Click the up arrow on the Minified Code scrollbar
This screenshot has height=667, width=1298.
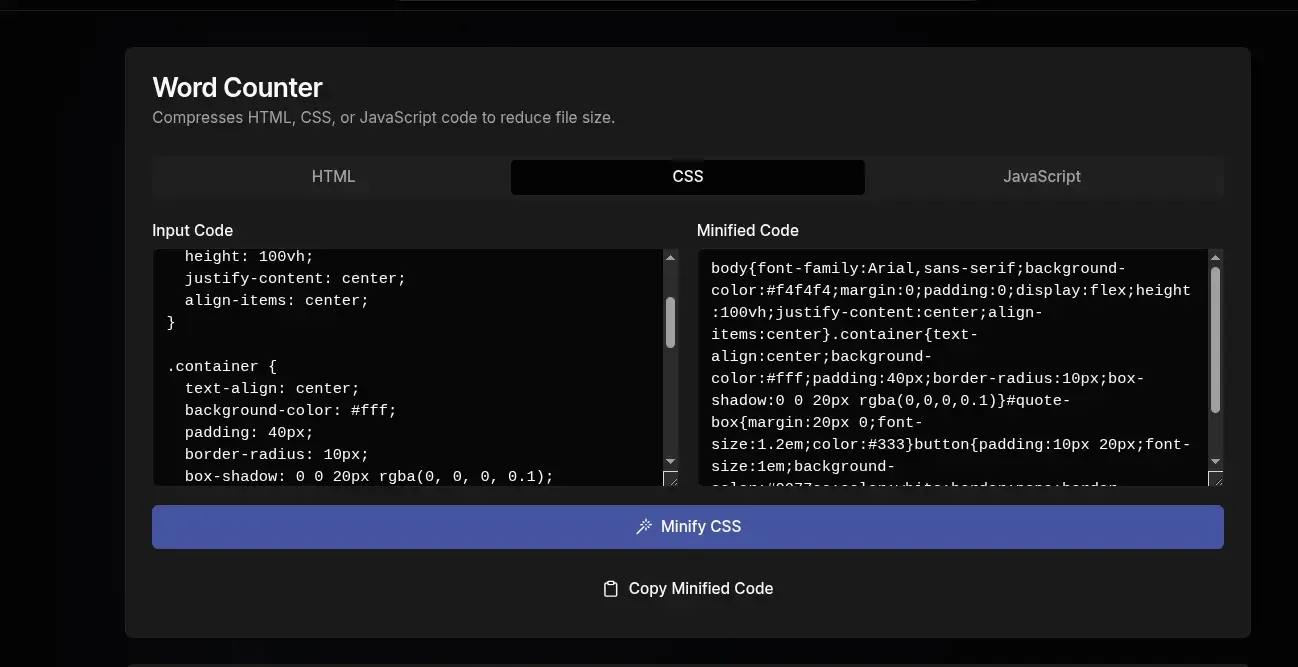tap(1215, 258)
